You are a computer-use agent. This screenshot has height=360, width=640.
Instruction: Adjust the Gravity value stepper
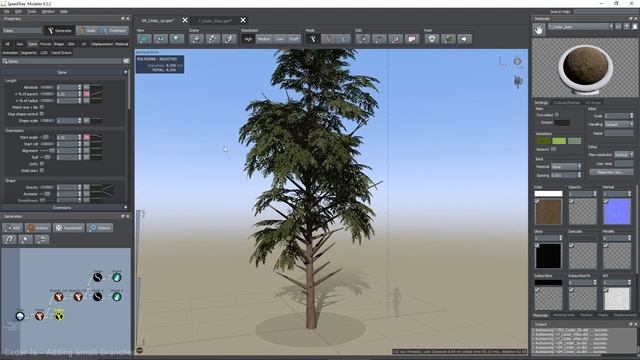(x=80, y=187)
